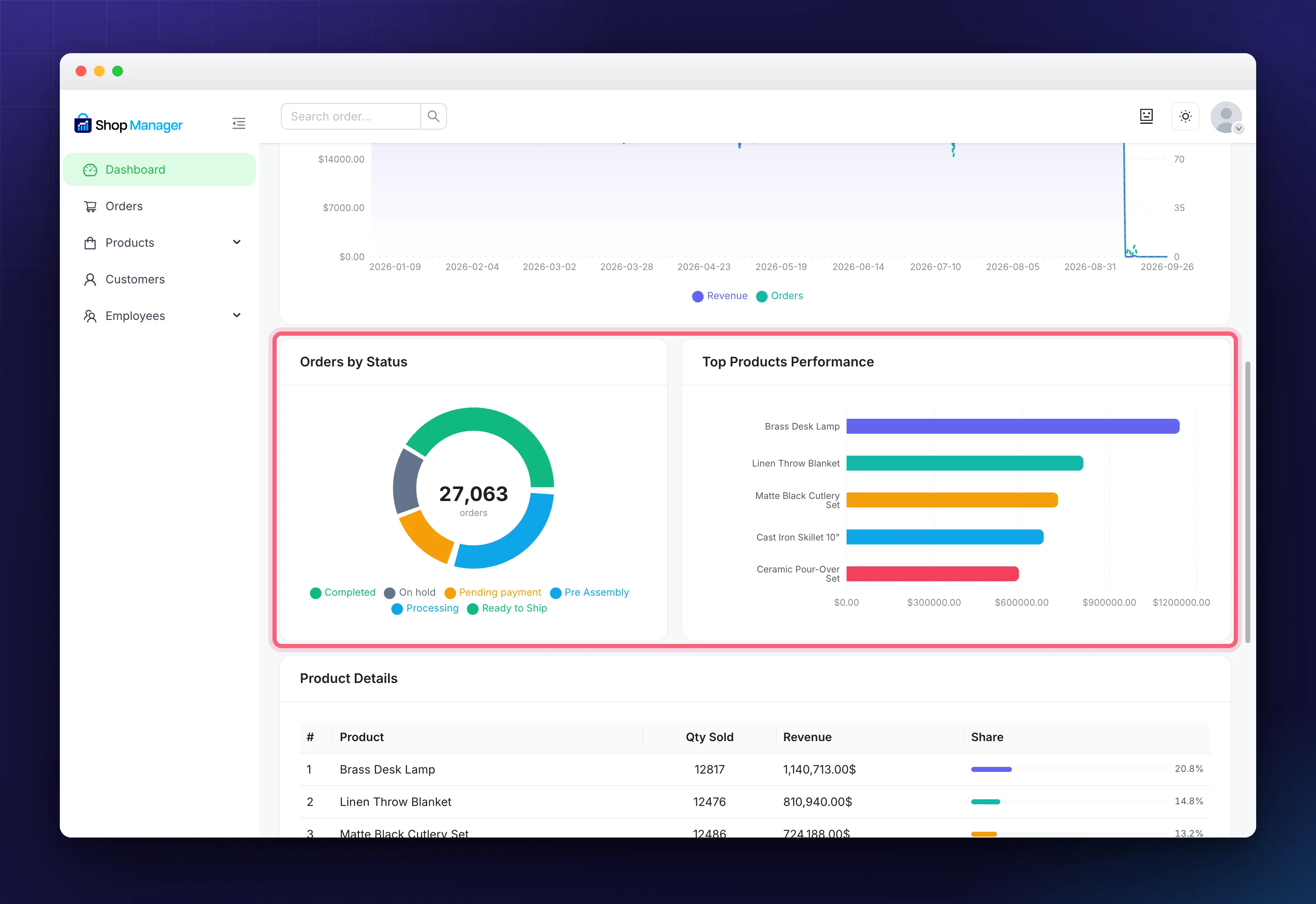1316x904 pixels.
Task: Click the Matte Black Cutlery Set bar
Action: (952, 500)
